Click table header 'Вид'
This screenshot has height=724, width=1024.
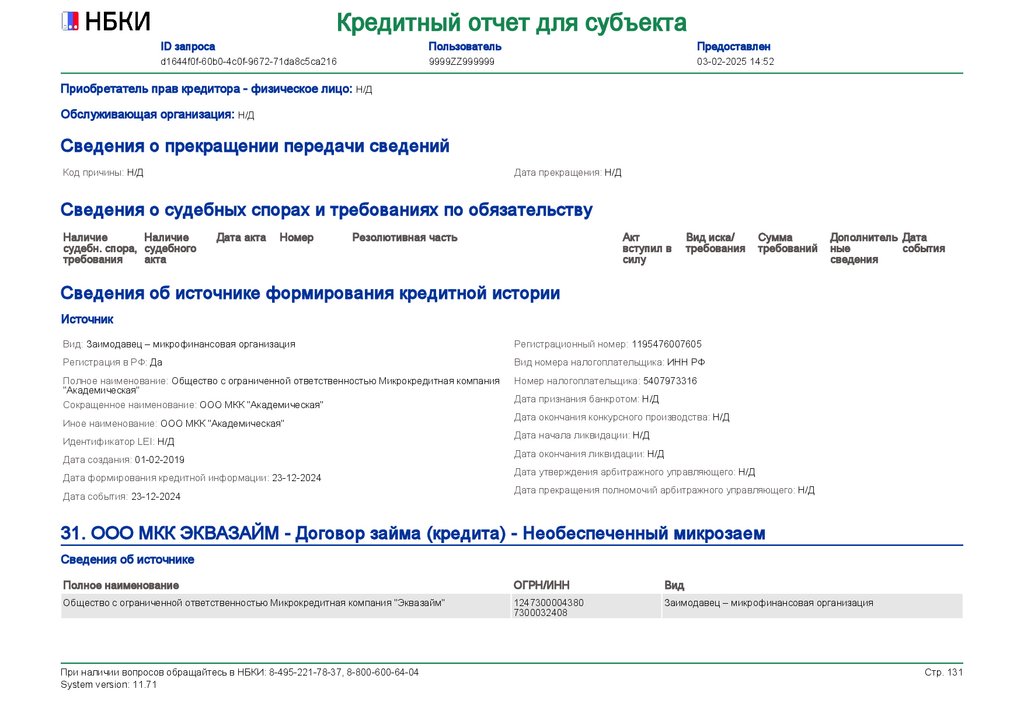674,586
